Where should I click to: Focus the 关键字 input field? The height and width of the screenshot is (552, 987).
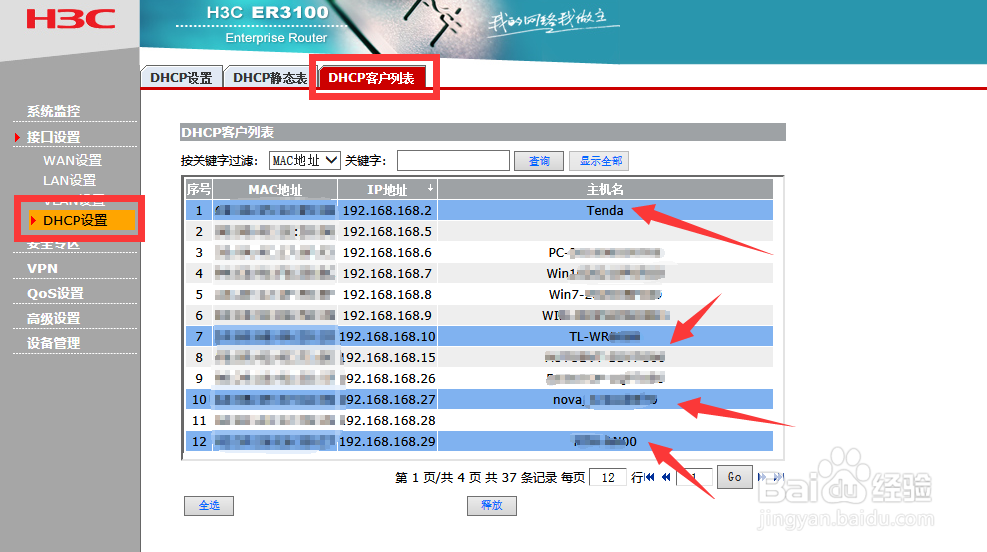[453, 161]
